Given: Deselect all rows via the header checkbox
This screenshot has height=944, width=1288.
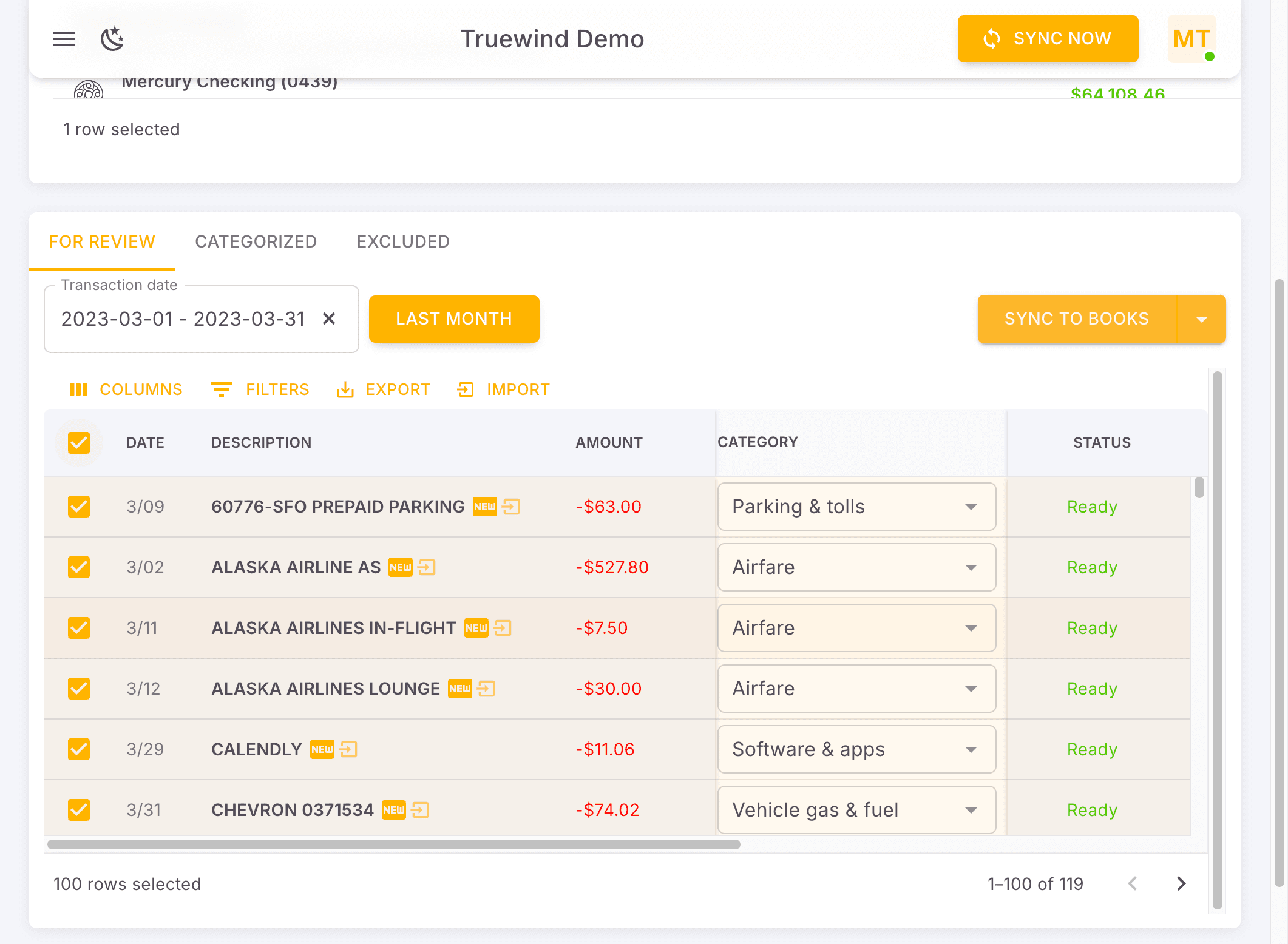Looking at the screenshot, I should click(x=78, y=443).
